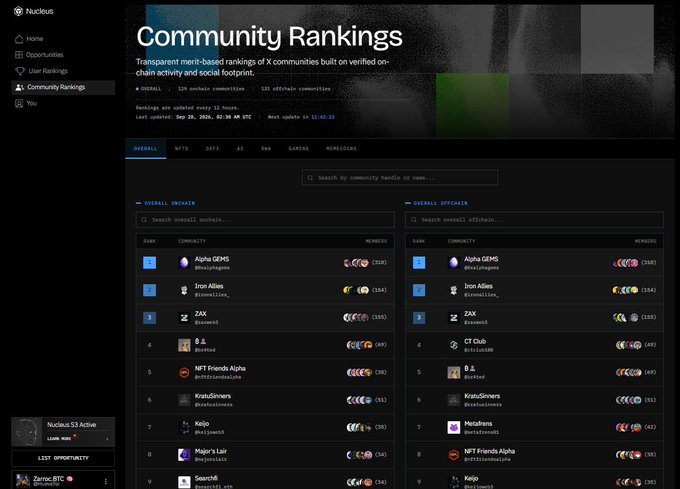Click the 129 onchain communities text

(211, 89)
